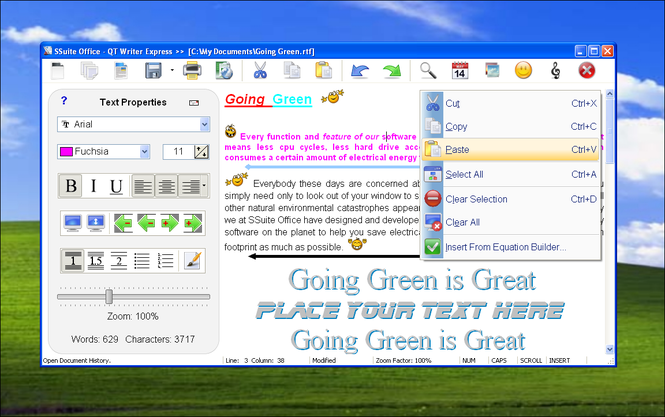
Task: Create a new blank document
Action: click(x=57, y=70)
